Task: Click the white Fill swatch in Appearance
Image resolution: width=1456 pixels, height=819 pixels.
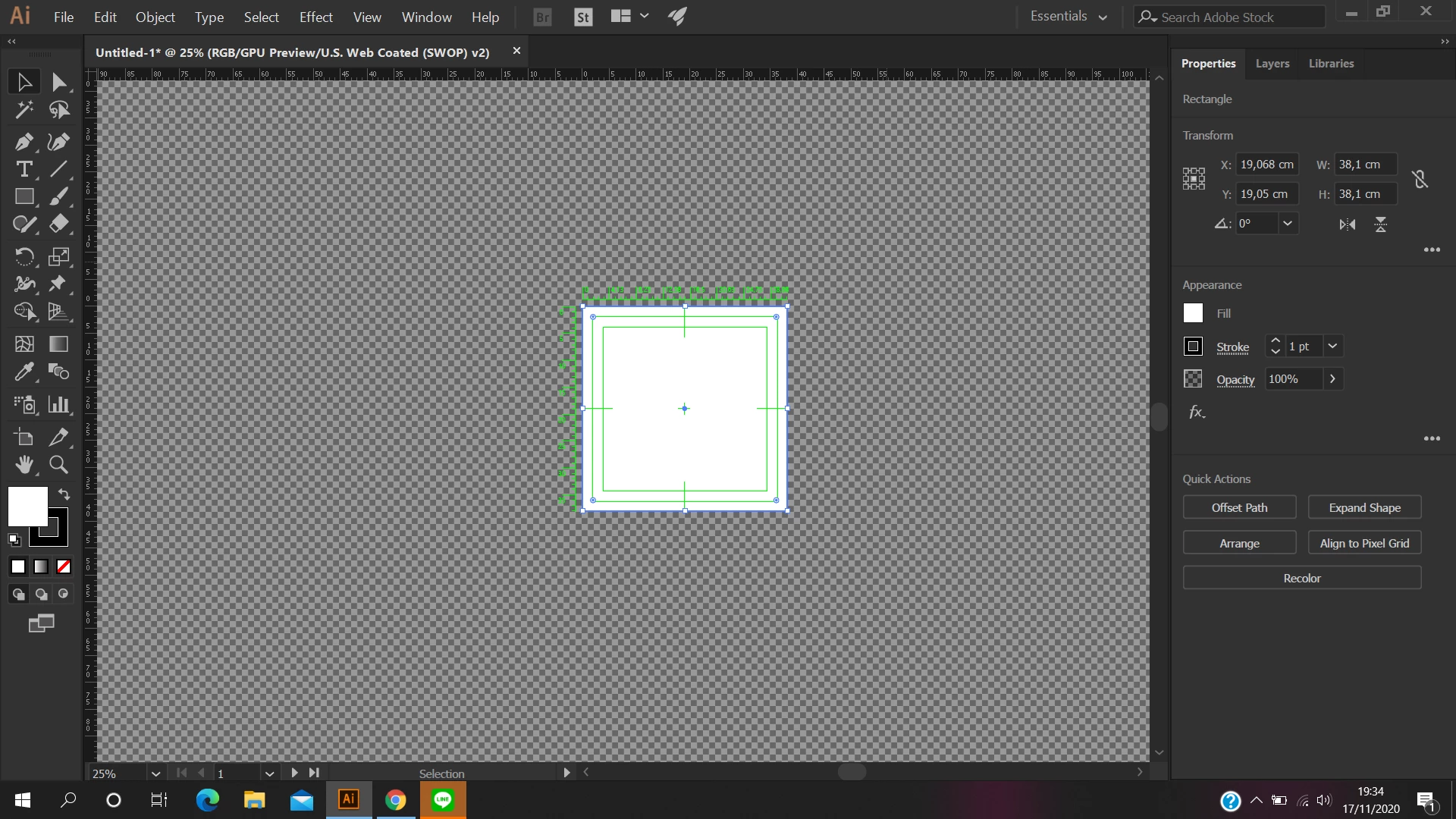Action: coord(1193,313)
